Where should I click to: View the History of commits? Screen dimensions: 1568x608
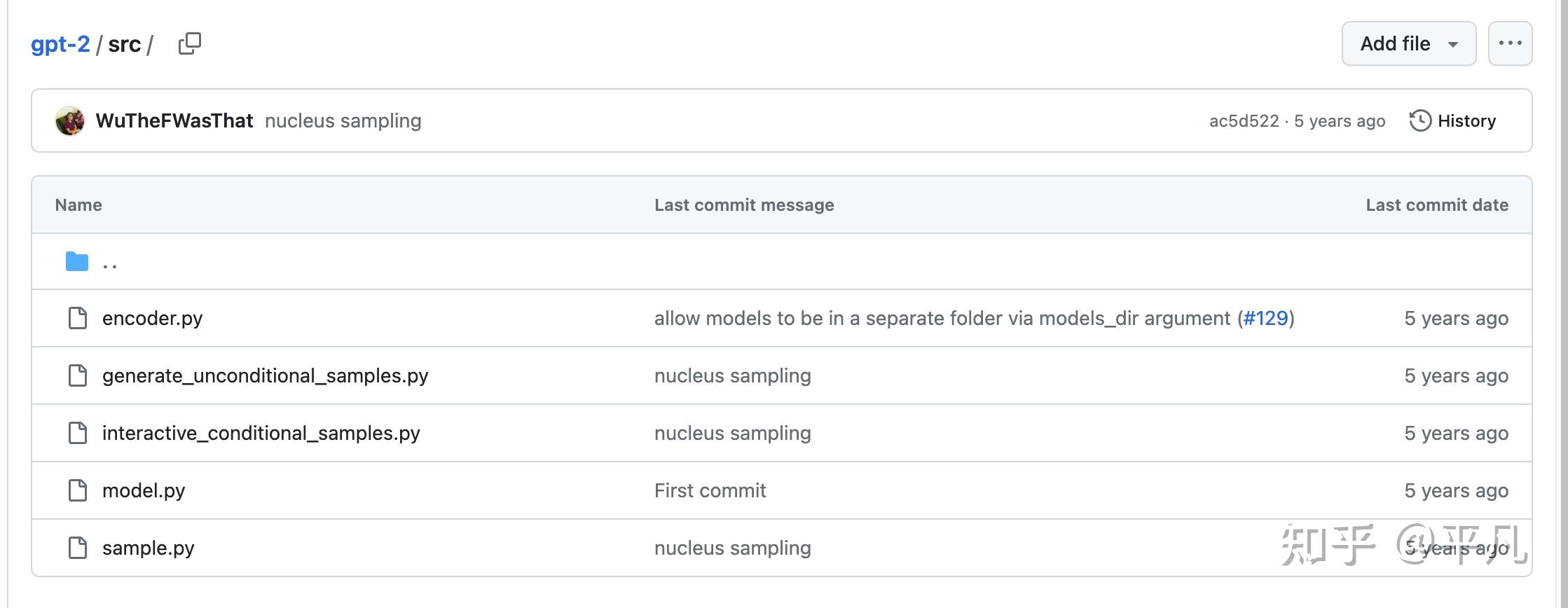[x=1466, y=120]
